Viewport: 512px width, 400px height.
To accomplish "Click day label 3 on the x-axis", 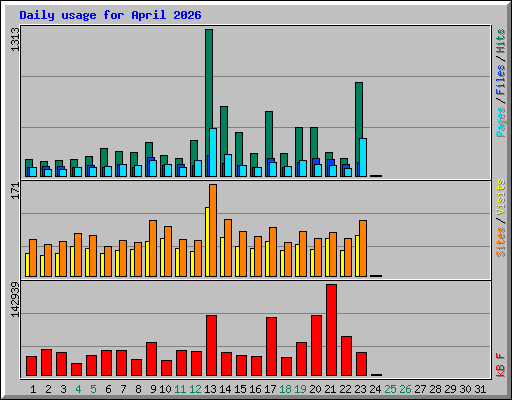I will tap(63, 389).
